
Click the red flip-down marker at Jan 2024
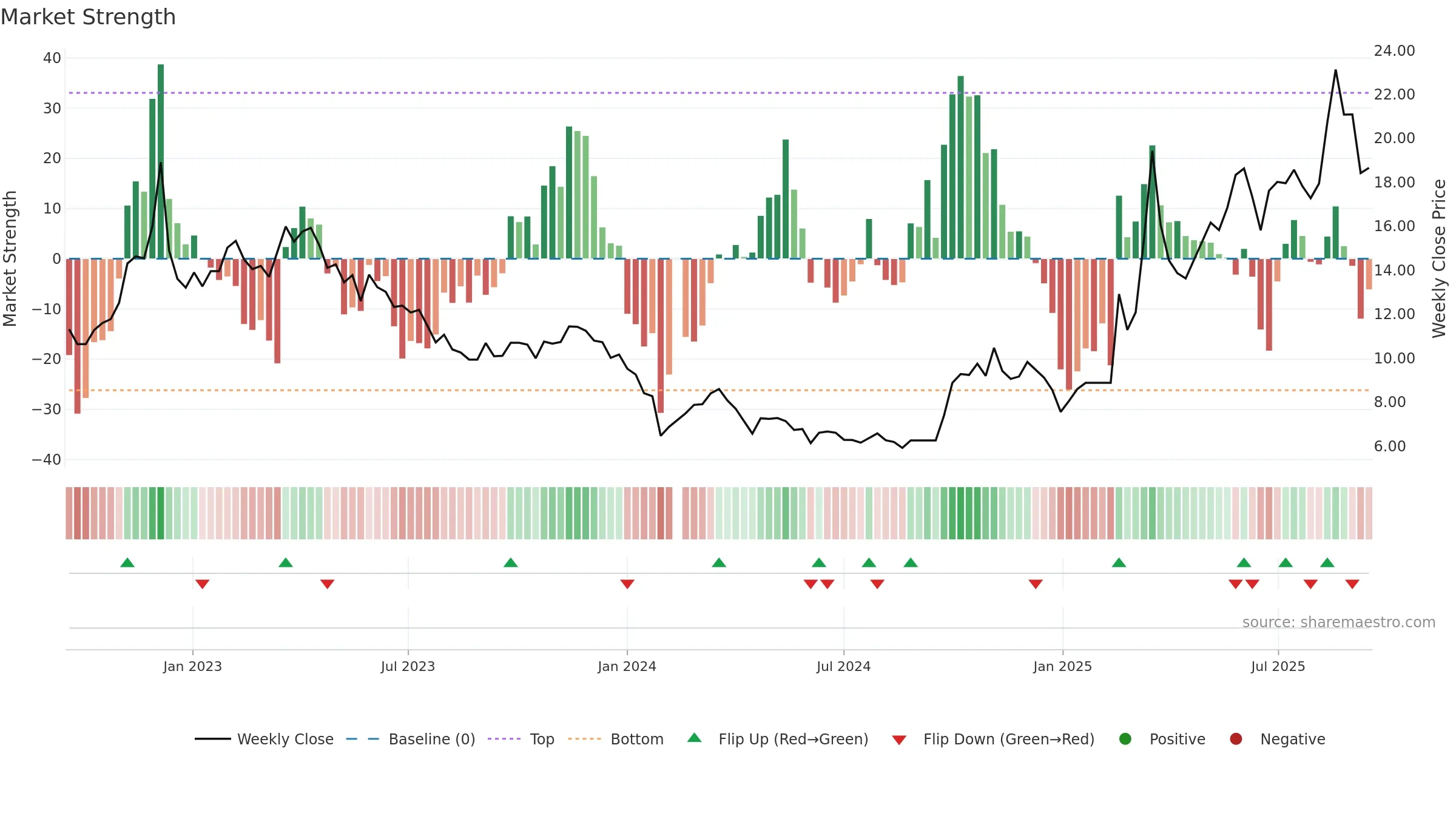pyautogui.click(x=627, y=584)
